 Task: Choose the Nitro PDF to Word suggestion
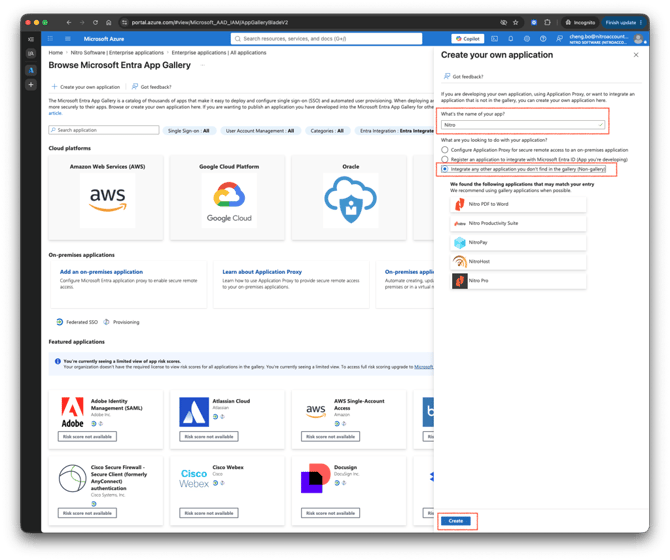coord(518,204)
